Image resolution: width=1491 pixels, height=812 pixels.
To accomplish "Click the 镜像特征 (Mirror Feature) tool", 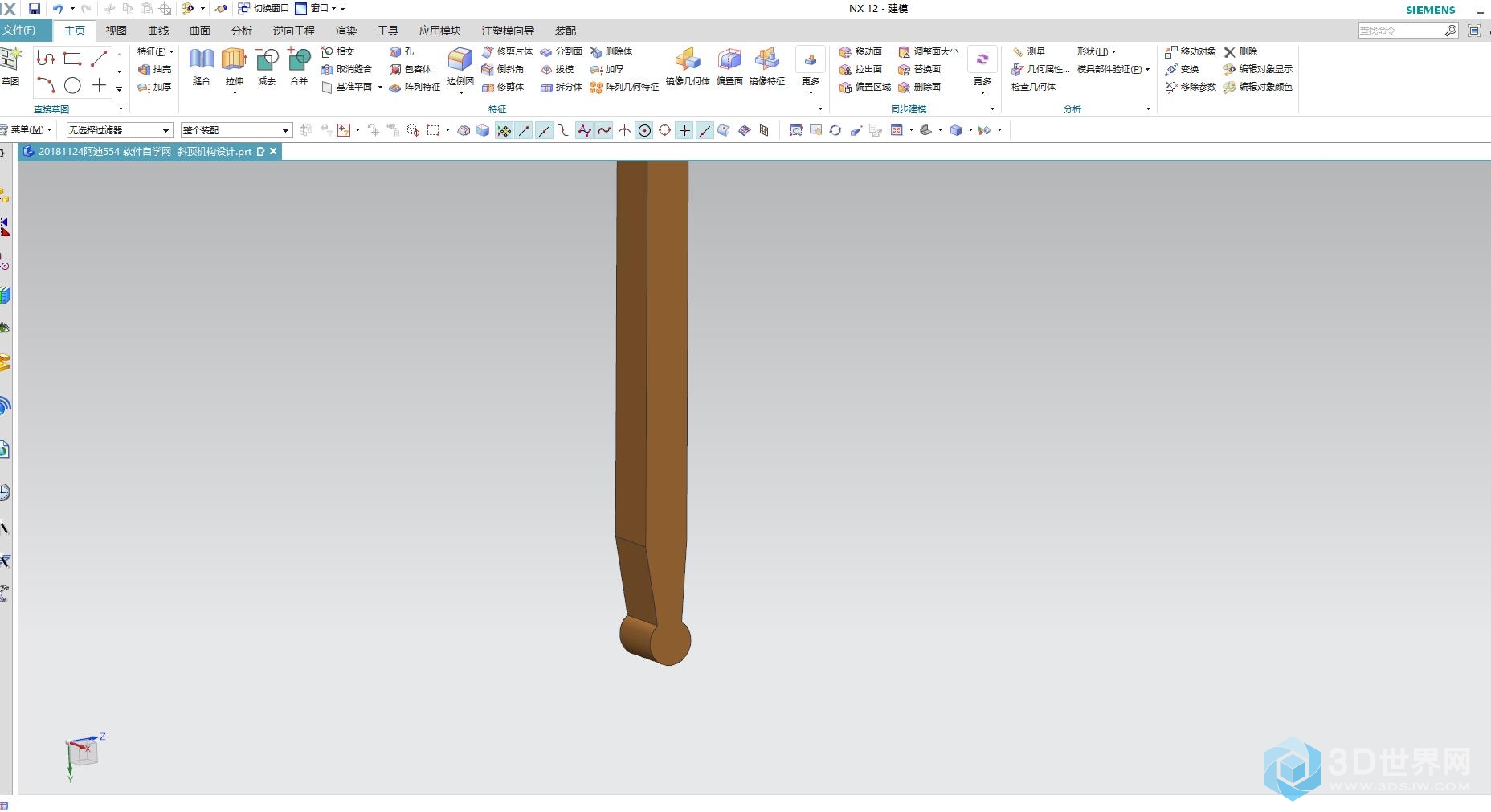I will click(767, 67).
